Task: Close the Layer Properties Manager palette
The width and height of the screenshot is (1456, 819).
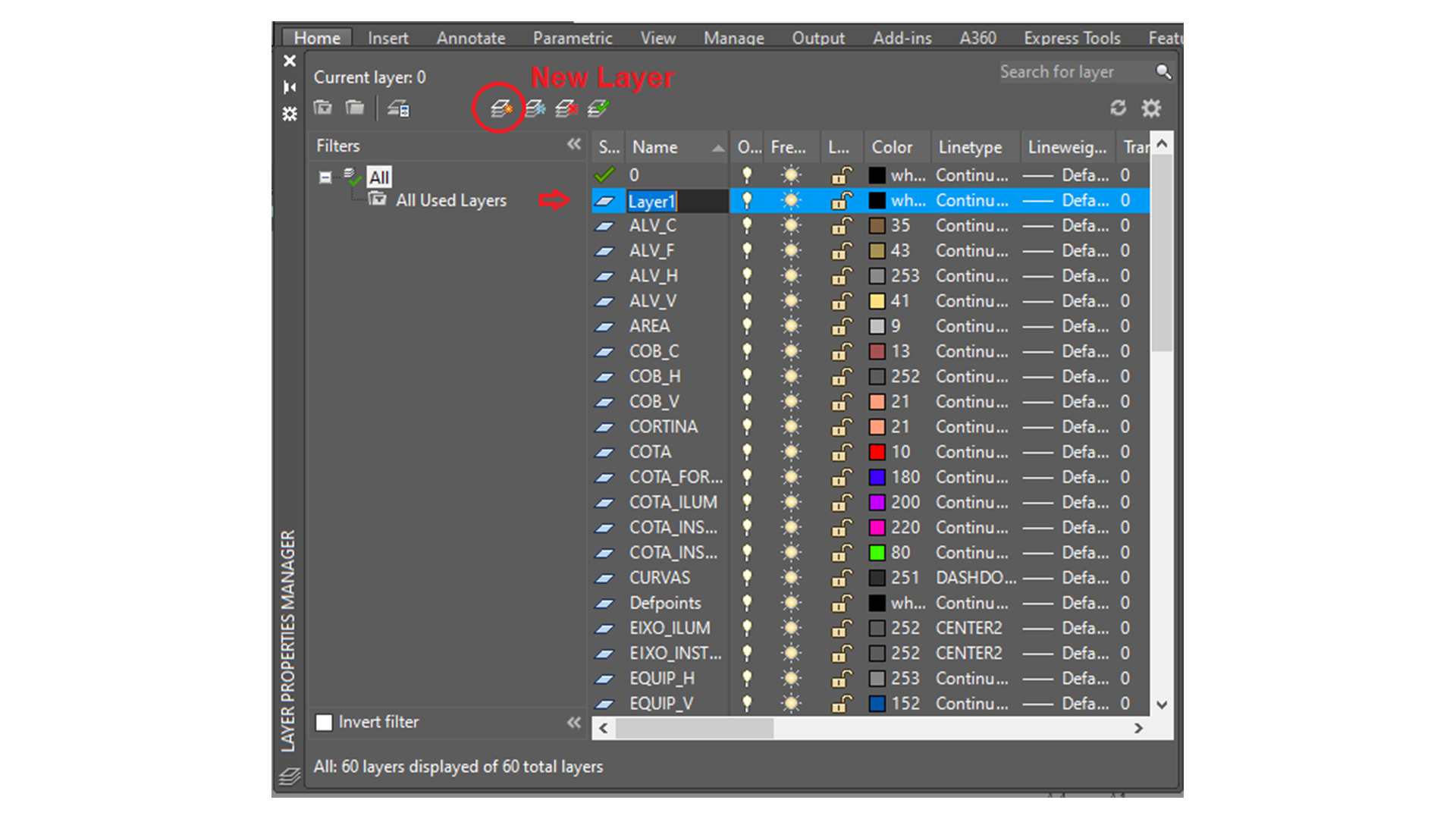Action: (290, 61)
